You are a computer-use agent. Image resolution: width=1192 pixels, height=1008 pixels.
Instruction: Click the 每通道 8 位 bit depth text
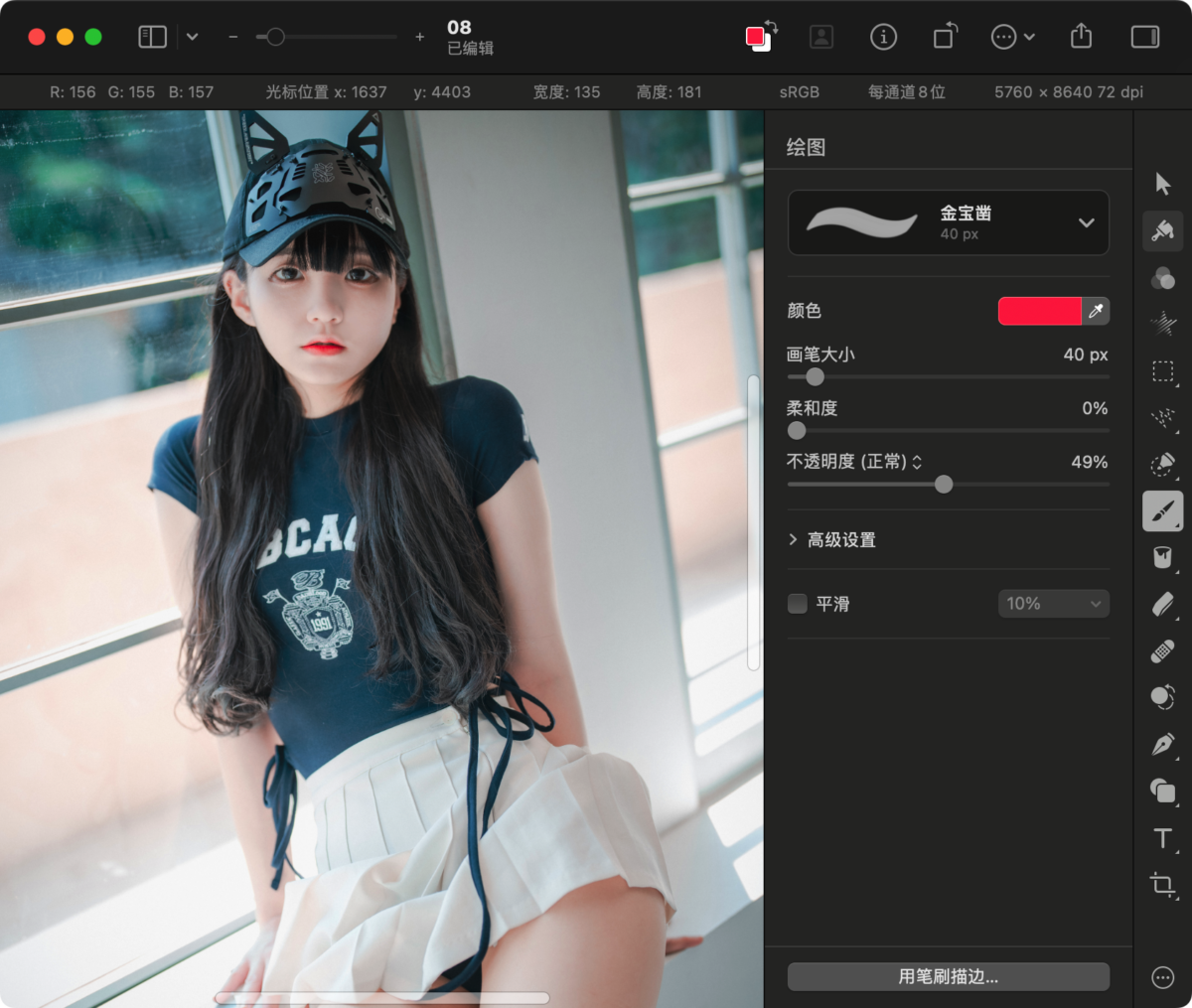coord(907,92)
